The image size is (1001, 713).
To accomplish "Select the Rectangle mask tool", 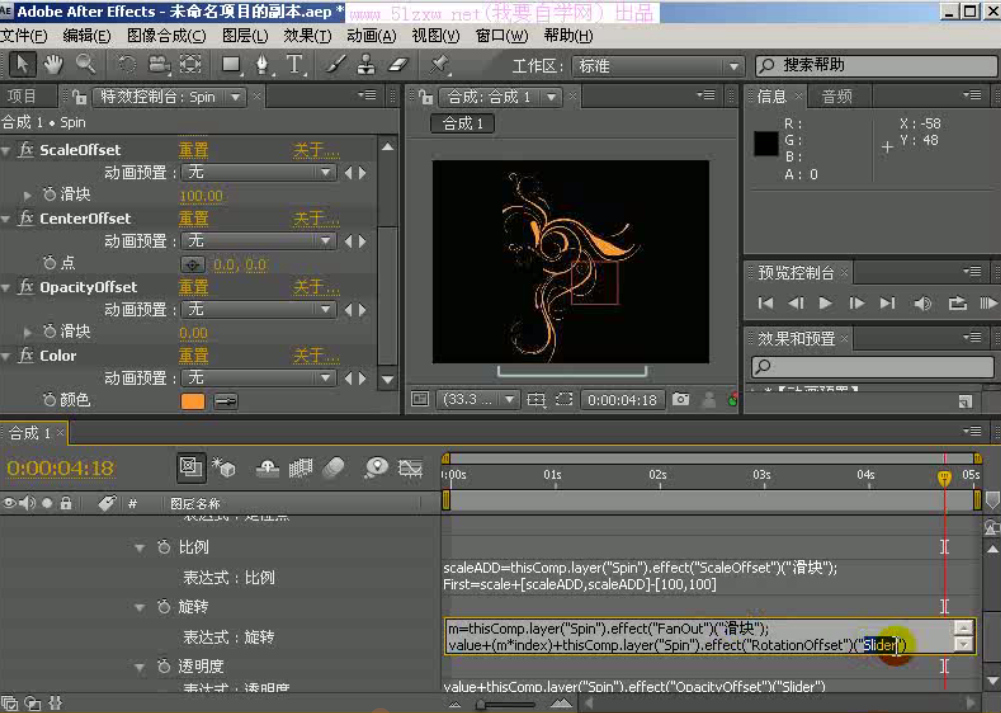I will point(231,64).
